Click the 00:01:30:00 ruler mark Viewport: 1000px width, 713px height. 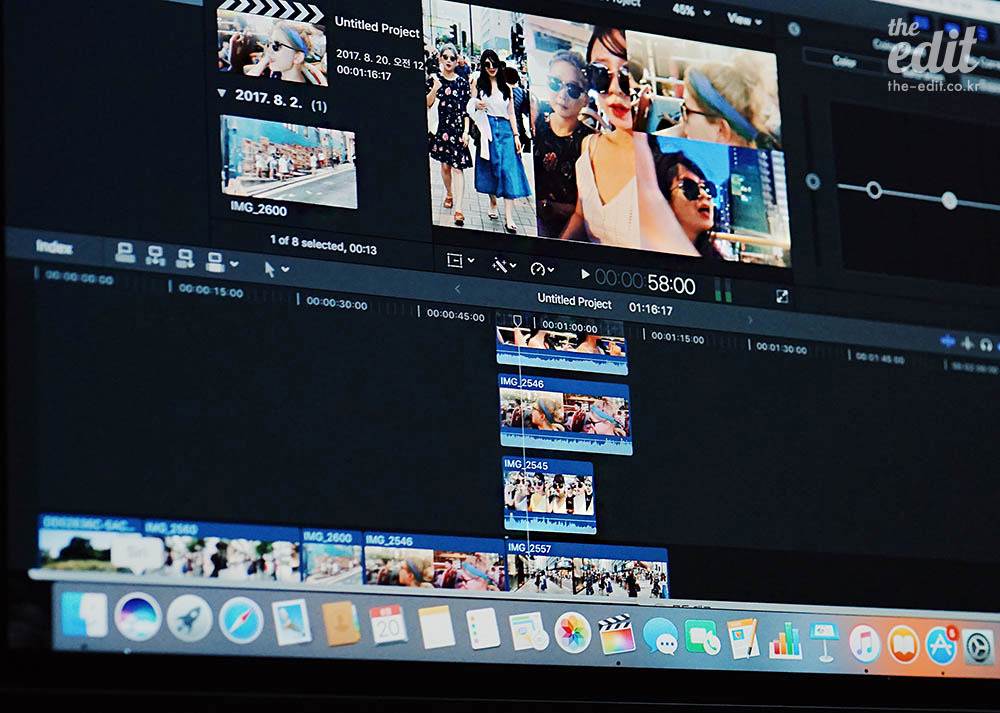click(781, 348)
